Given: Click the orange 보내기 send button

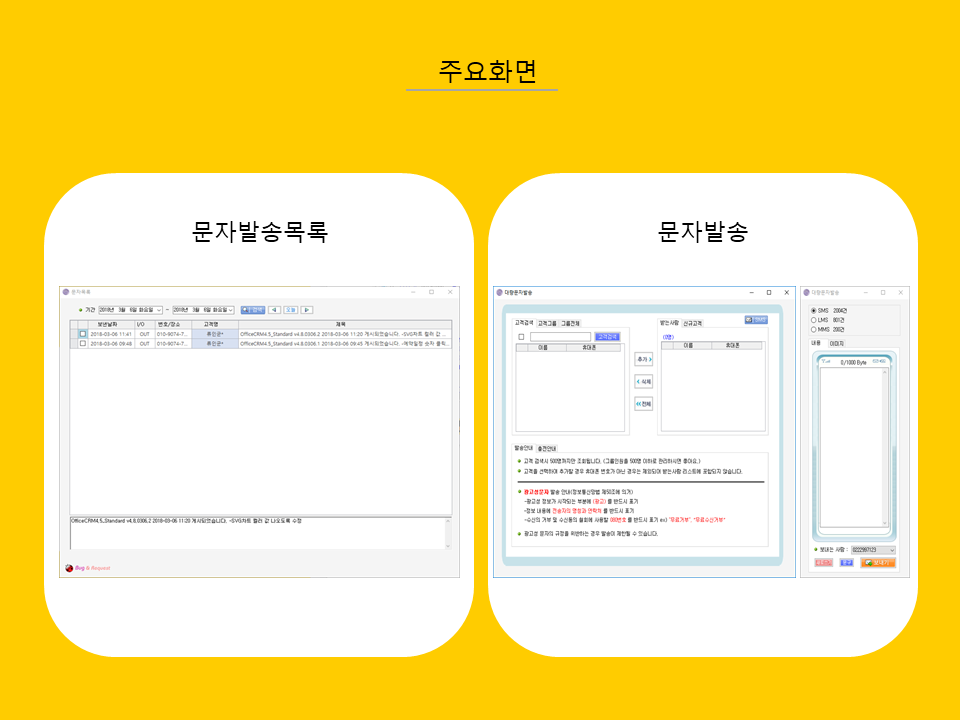Looking at the screenshot, I should [878, 563].
